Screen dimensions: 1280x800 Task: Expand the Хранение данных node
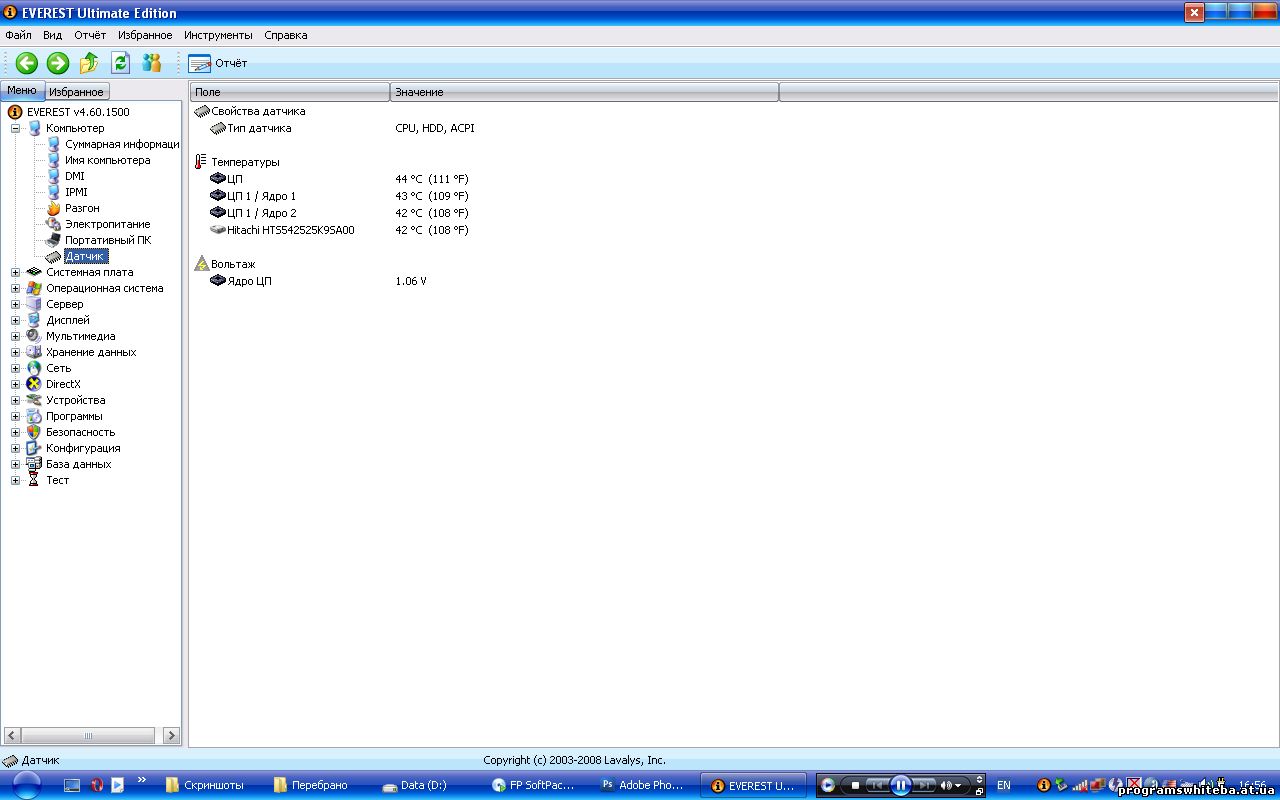click(x=15, y=352)
